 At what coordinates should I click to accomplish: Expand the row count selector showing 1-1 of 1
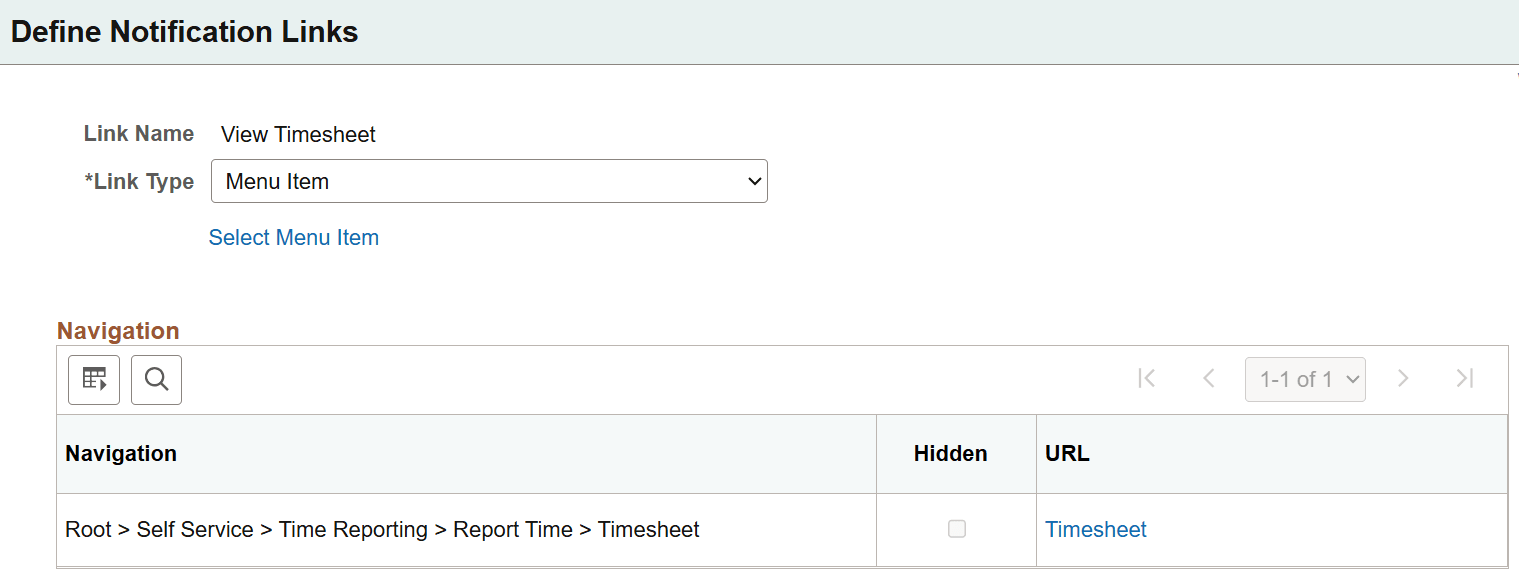[1305, 379]
